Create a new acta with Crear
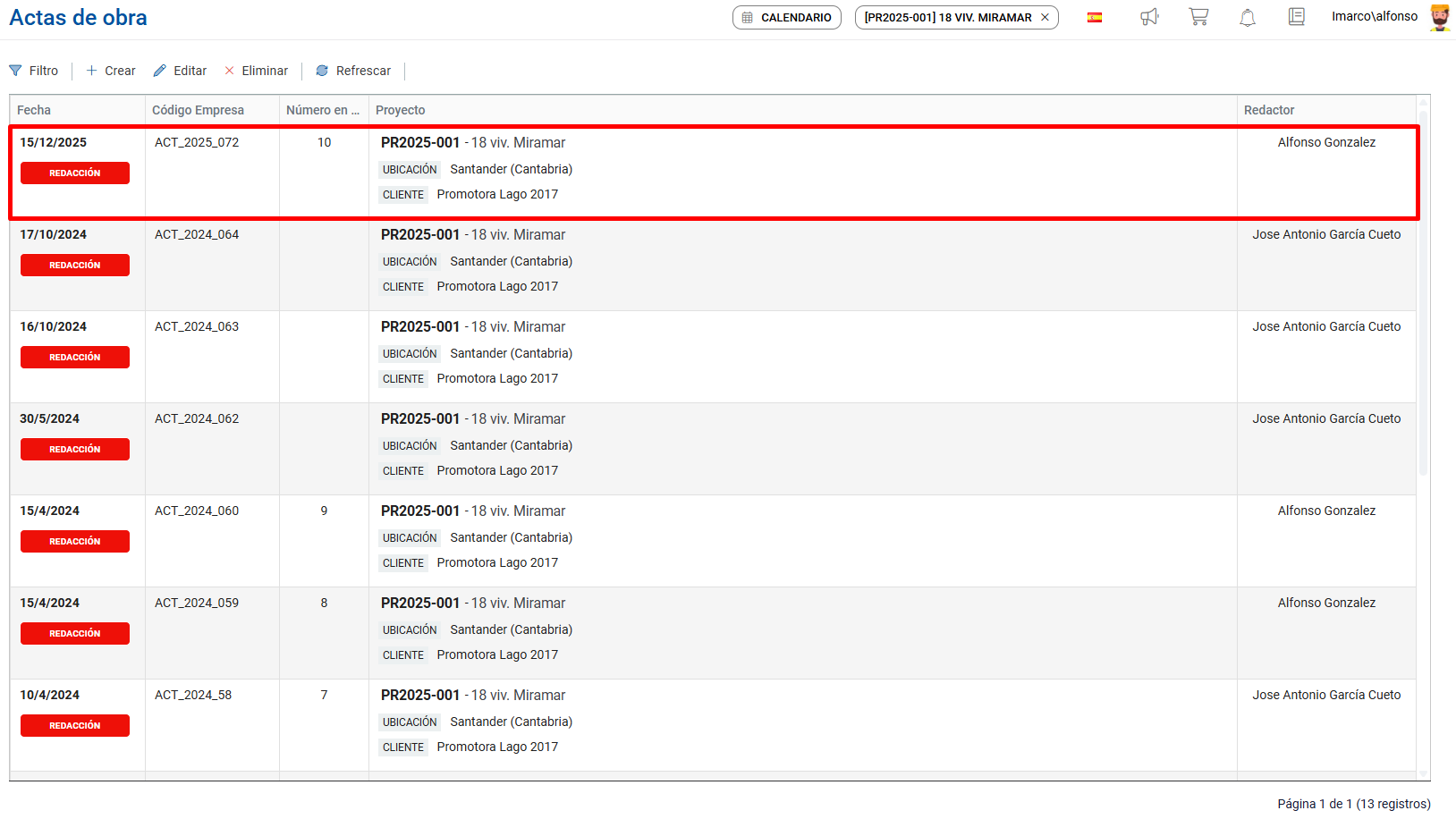The height and width of the screenshot is (819, 1456). point(111,71)
